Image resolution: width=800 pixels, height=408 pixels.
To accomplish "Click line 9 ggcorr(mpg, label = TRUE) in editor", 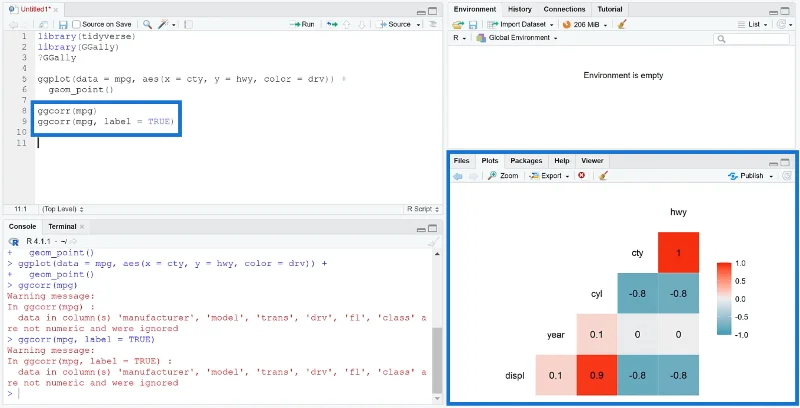I will point(106,121).
